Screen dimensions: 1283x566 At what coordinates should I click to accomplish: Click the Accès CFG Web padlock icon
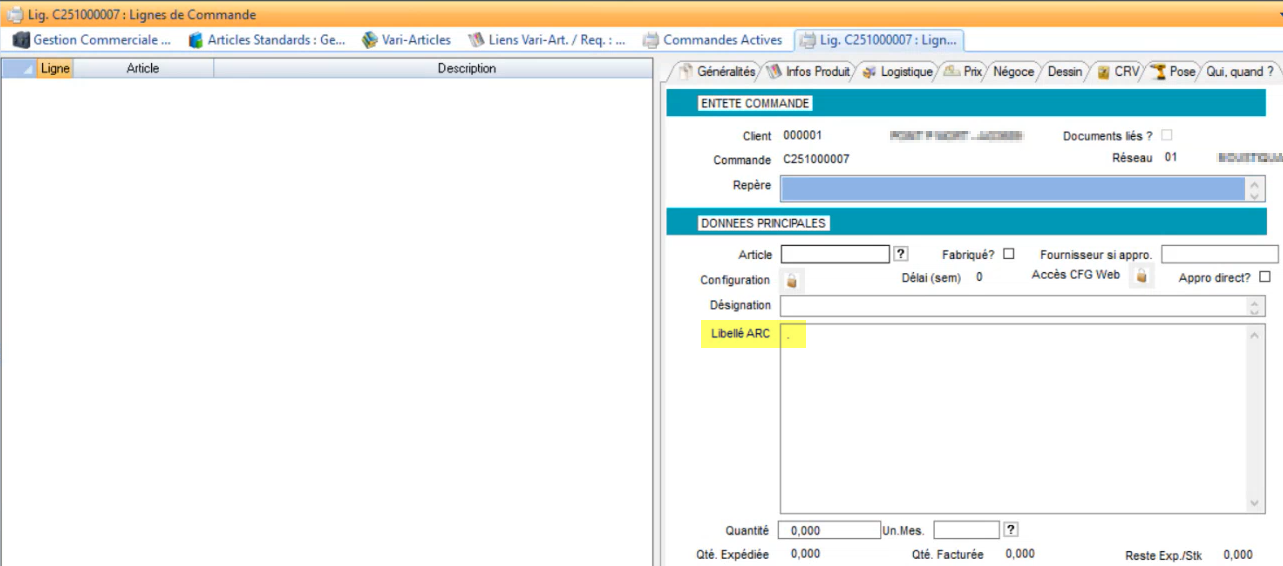(x=1140, y=276)
